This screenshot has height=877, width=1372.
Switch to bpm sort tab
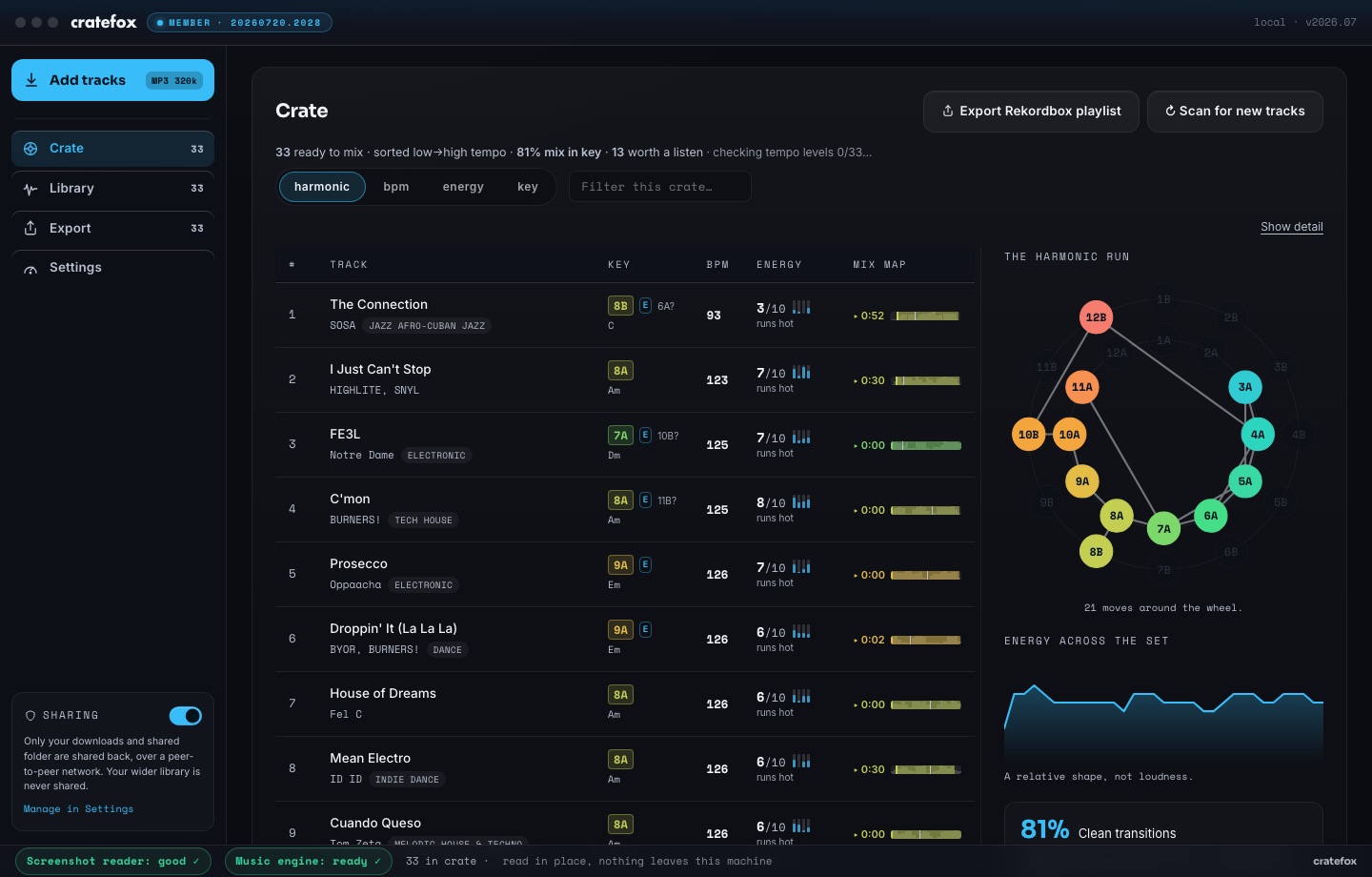click(x=396, y=187)
